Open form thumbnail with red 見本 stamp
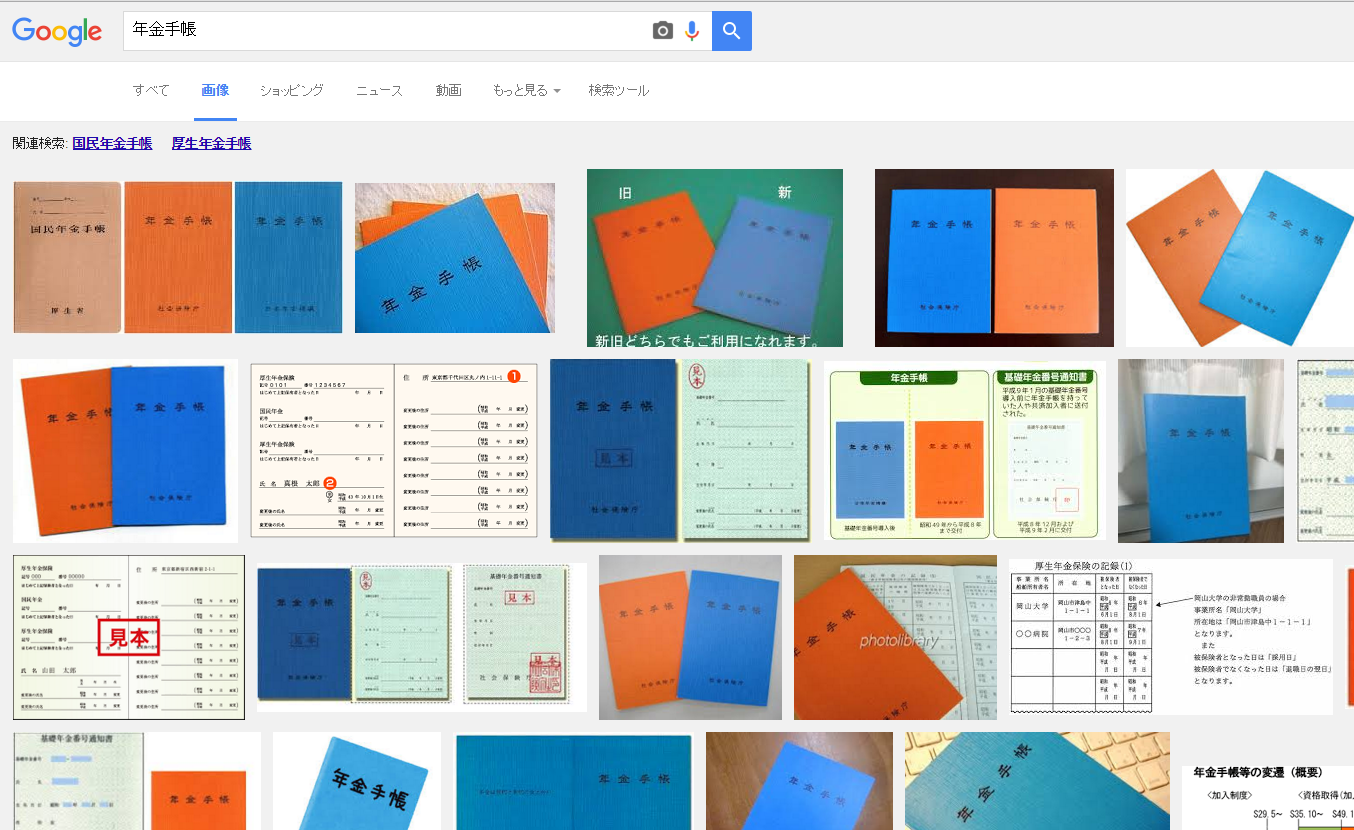This screenshot has height=830, width=1354. [129, 638]
